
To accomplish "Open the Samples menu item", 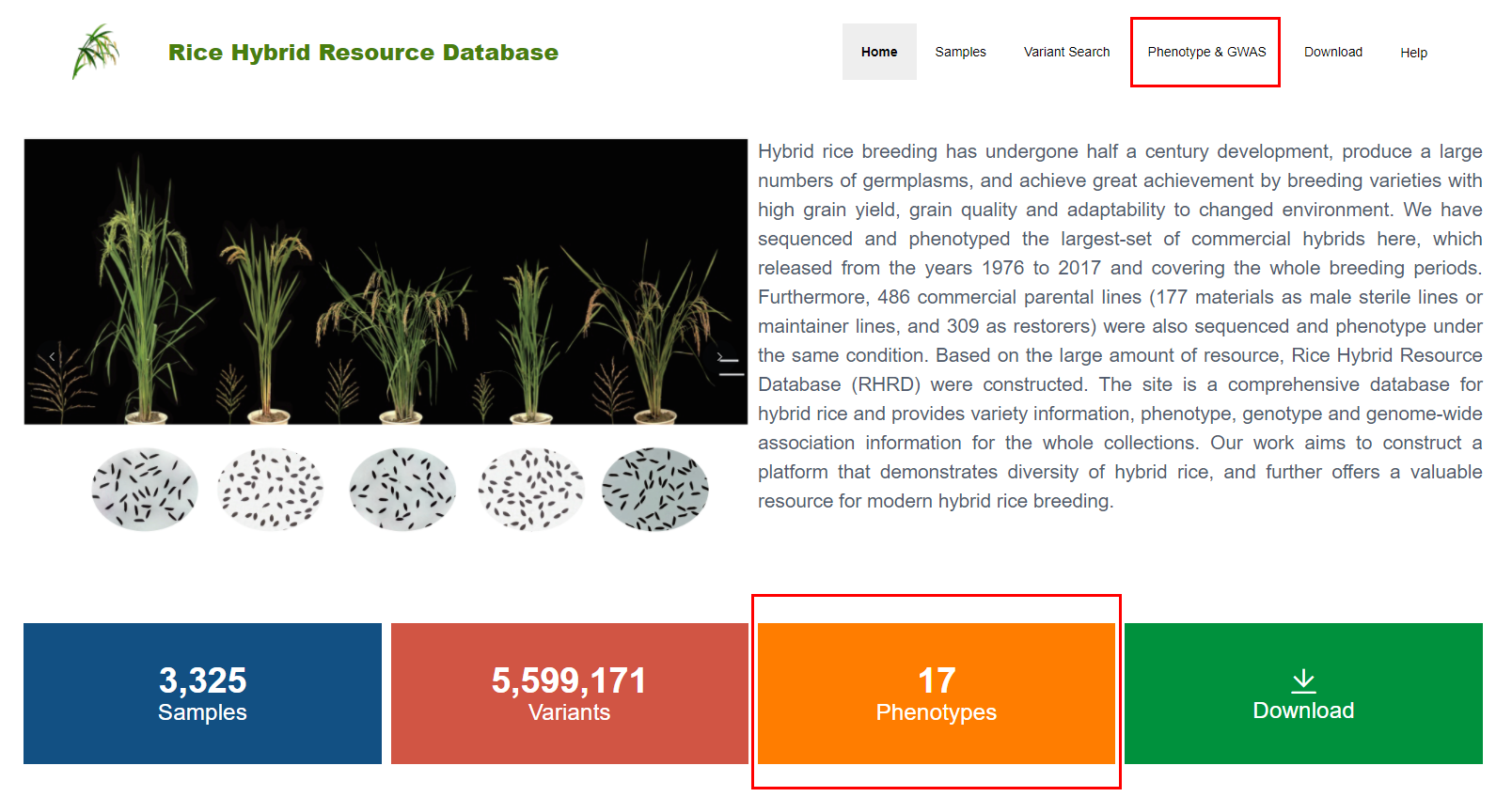I will coord(960,52).
